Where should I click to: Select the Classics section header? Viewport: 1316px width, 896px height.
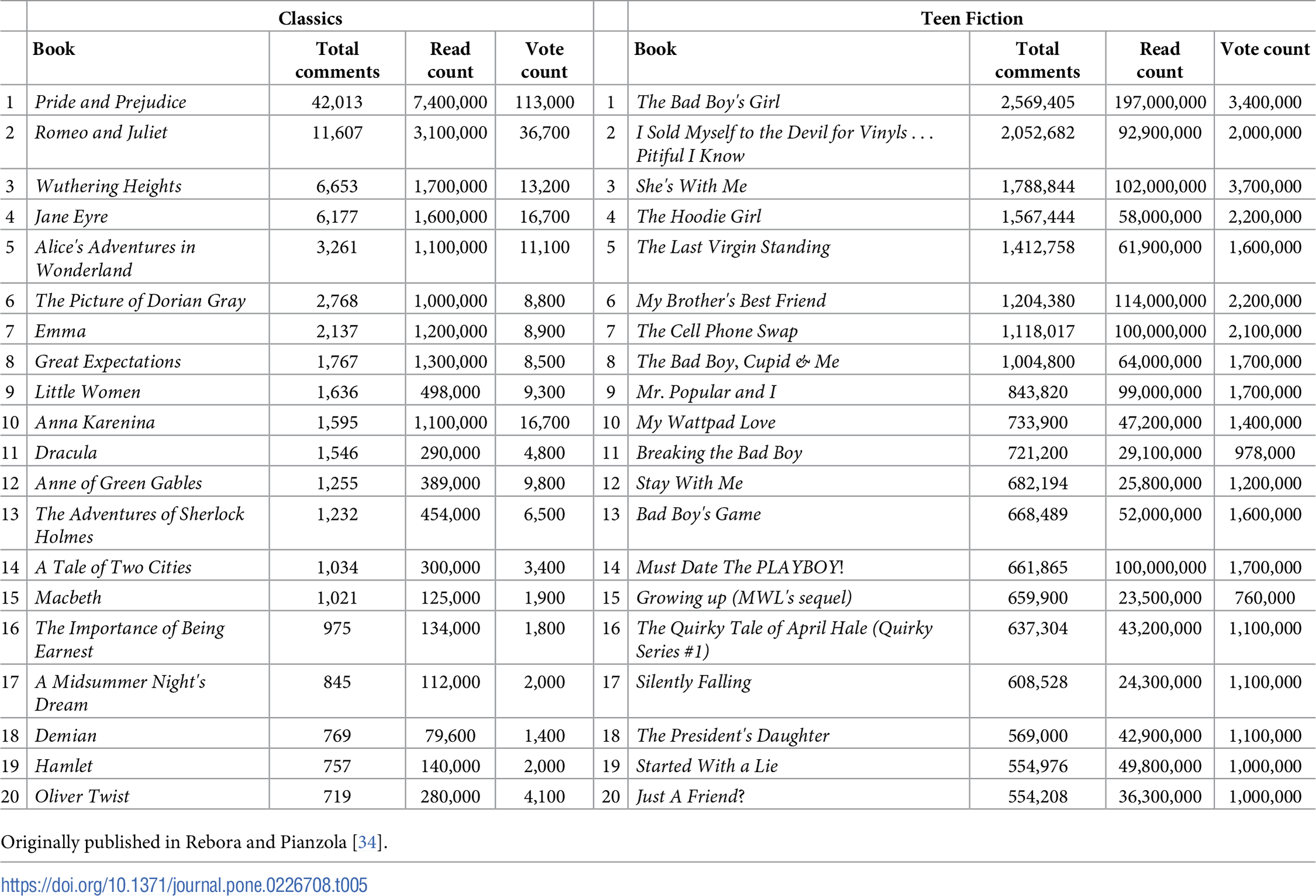310,18
